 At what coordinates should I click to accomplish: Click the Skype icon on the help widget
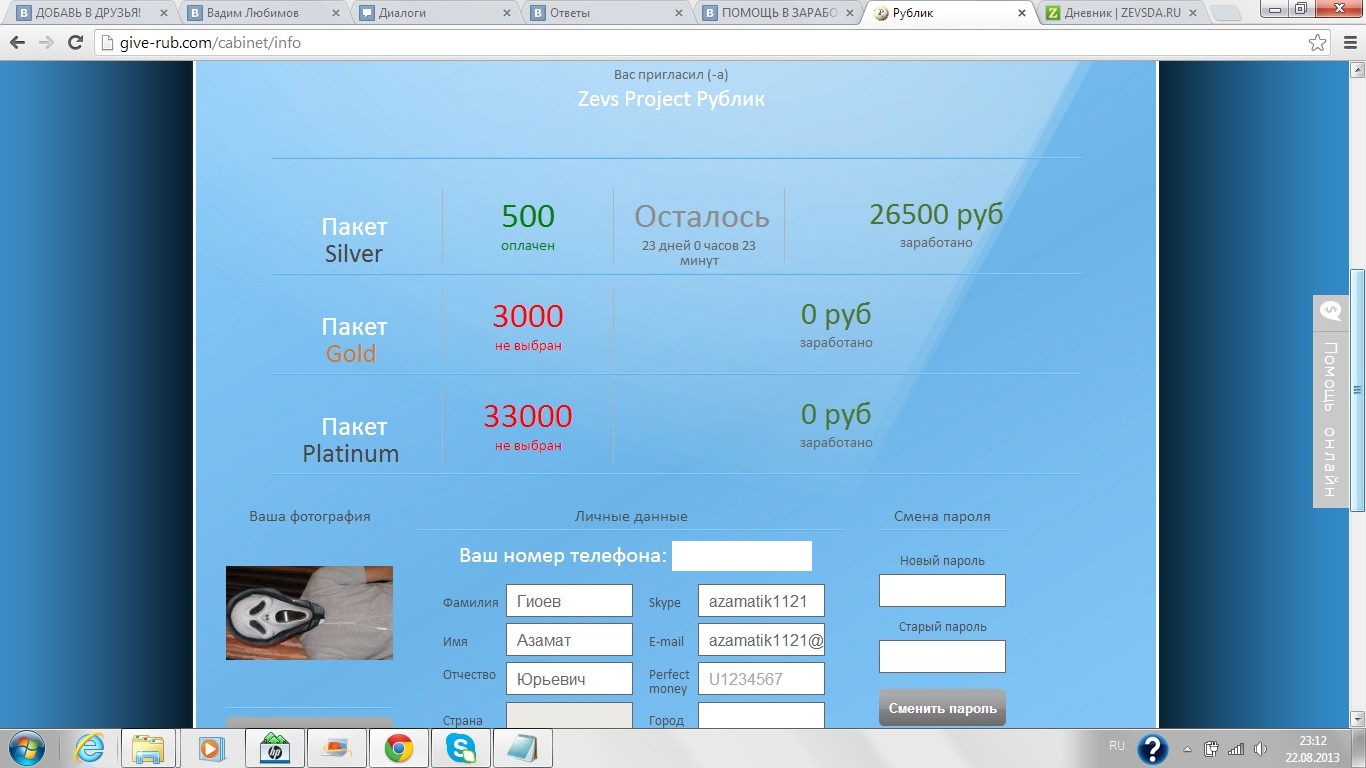(1330, 311)
